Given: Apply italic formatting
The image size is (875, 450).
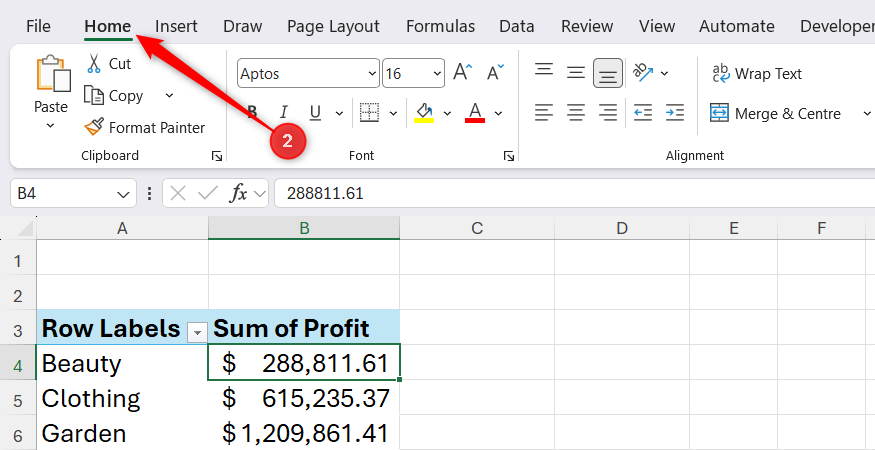Looking at the screenshot, I should click(x=283, y=113).
